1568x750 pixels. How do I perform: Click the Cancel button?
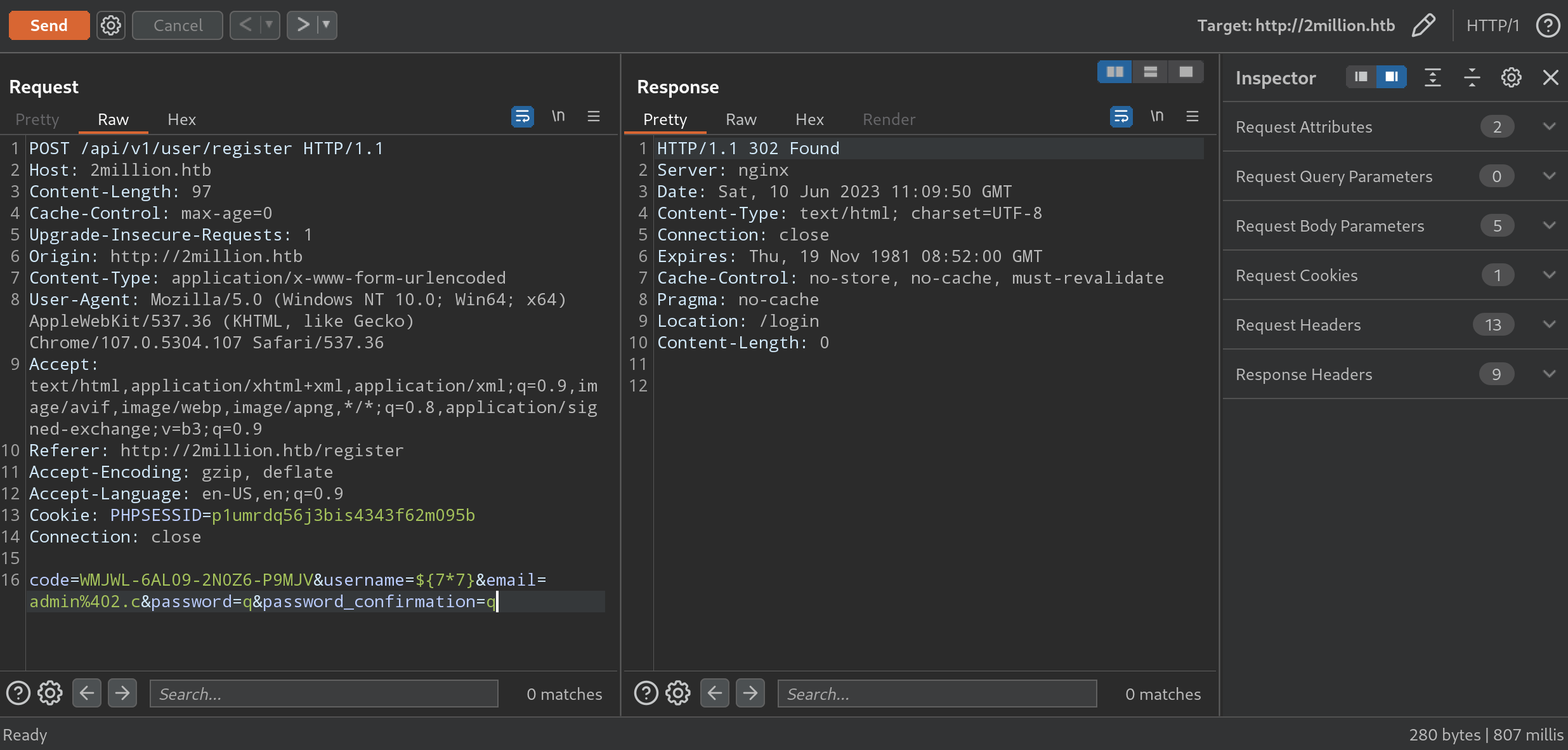point(178,25)
